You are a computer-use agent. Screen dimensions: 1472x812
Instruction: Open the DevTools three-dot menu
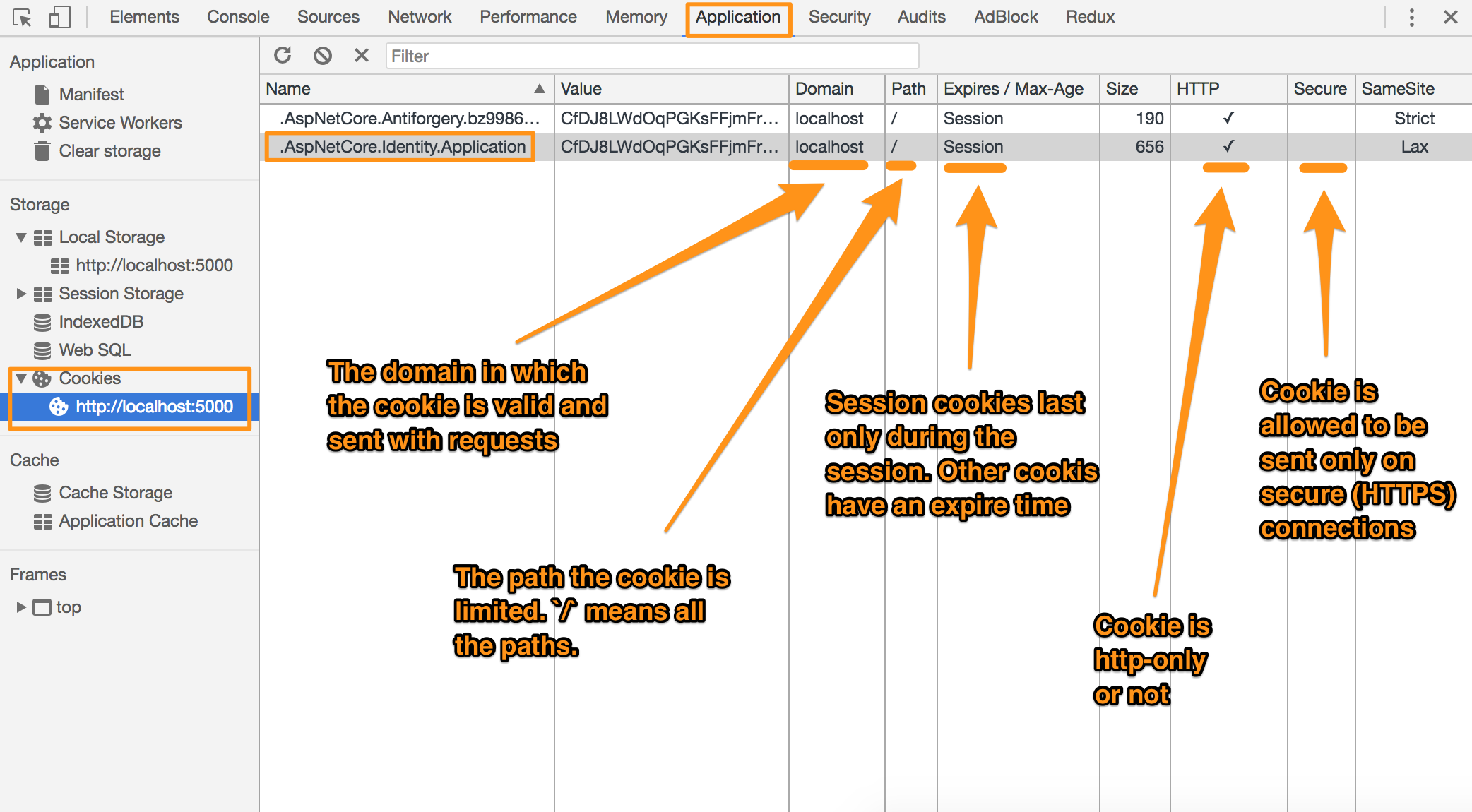pos(1411,18)
